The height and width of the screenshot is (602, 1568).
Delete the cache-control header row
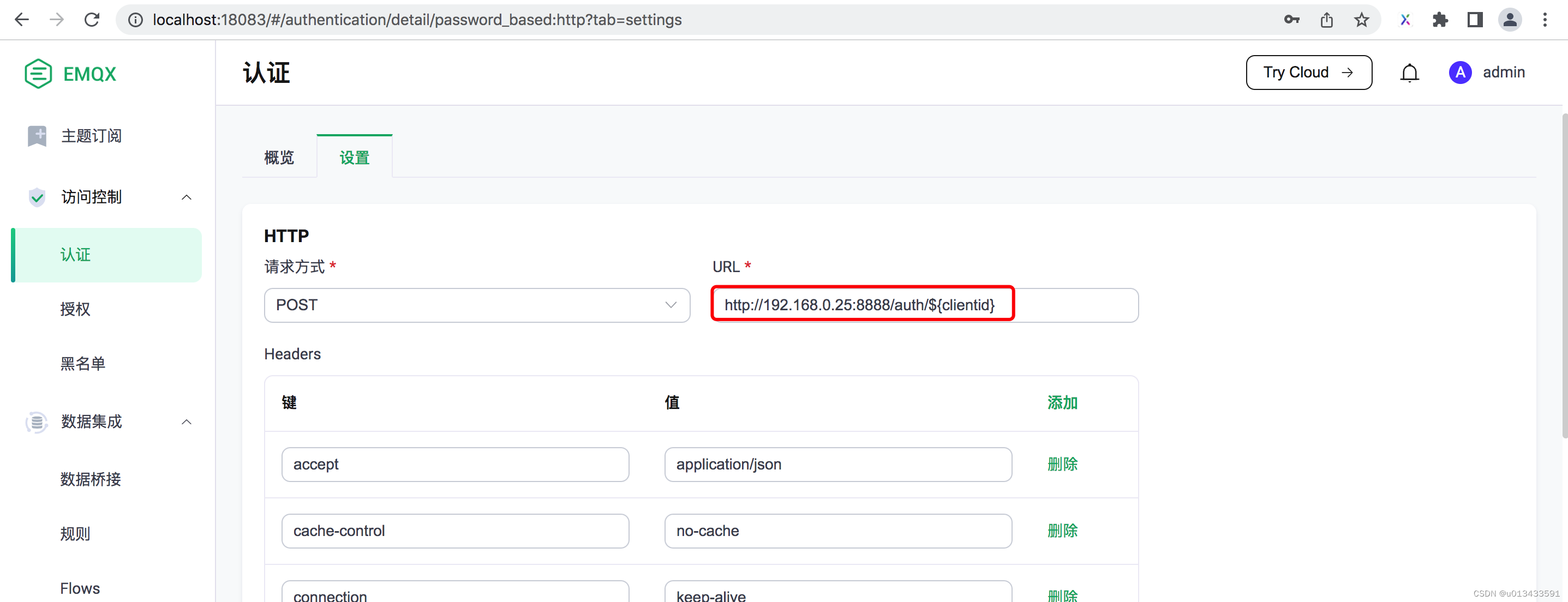click(x=1062, y=530)
